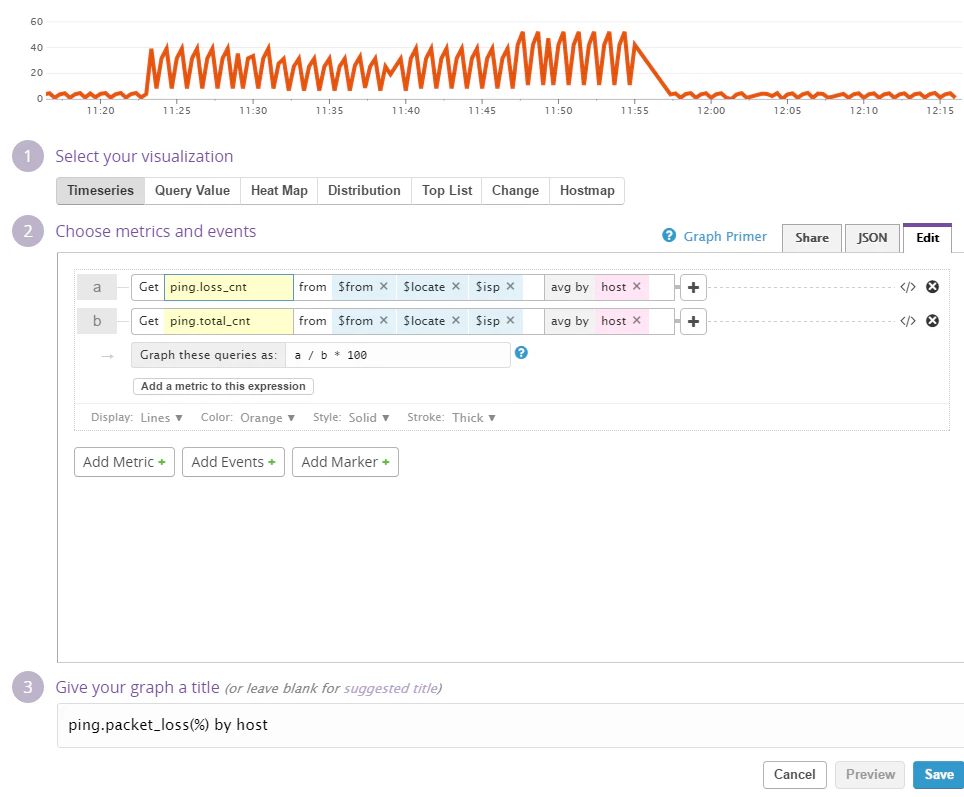Click Cancel button

[x=794, y=774]
